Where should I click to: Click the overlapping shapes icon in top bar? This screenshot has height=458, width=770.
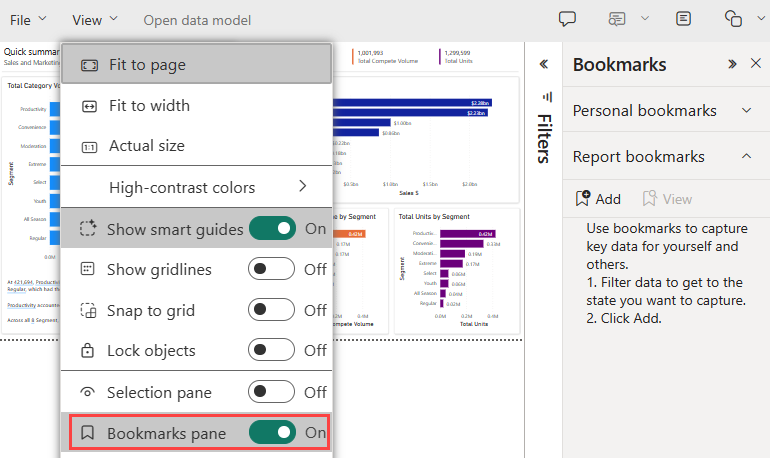coord(733,19)
